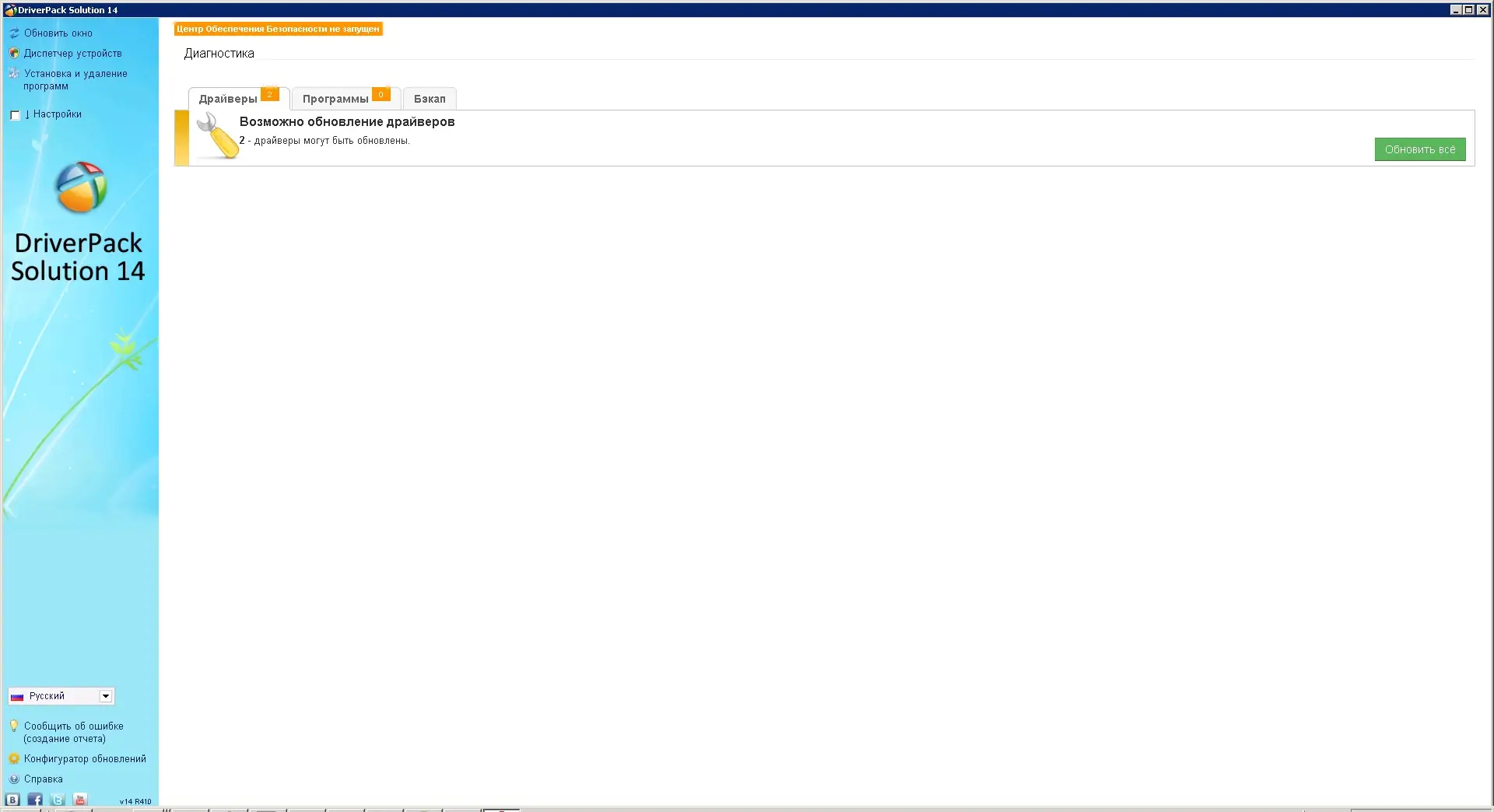Click the heading Возможно обновление драйверов

point(347,121)
